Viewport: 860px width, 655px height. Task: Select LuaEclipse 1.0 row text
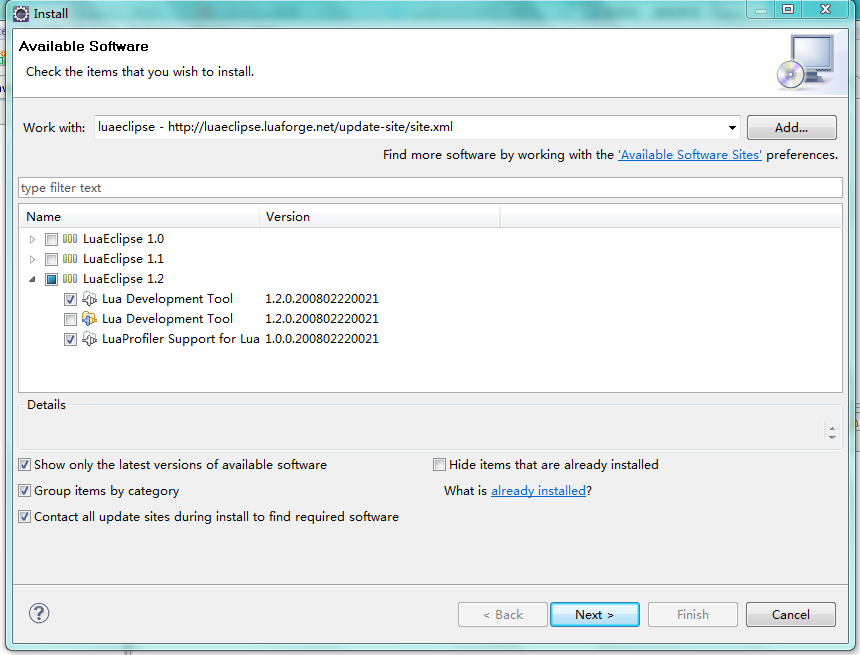point(123,239)
